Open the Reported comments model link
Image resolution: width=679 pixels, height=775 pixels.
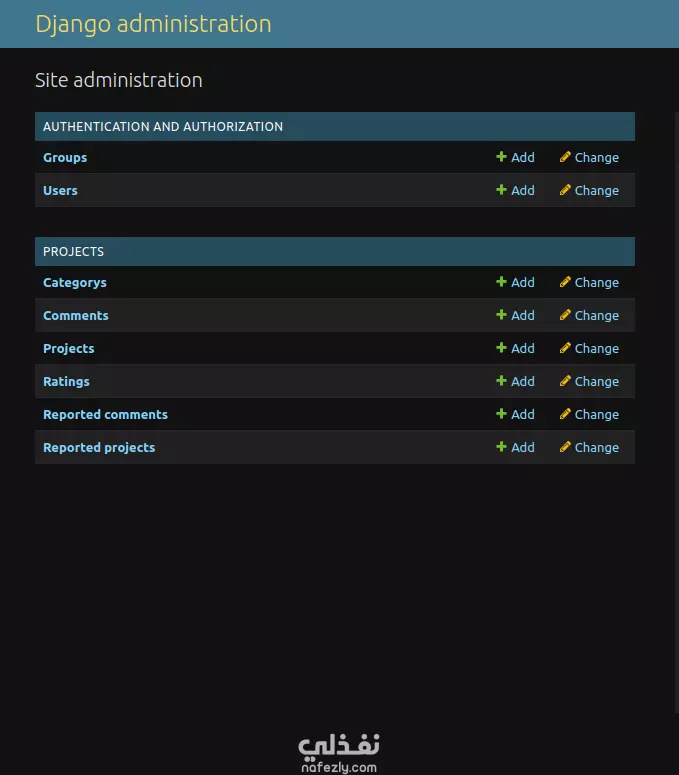click(x=105, y=414)
